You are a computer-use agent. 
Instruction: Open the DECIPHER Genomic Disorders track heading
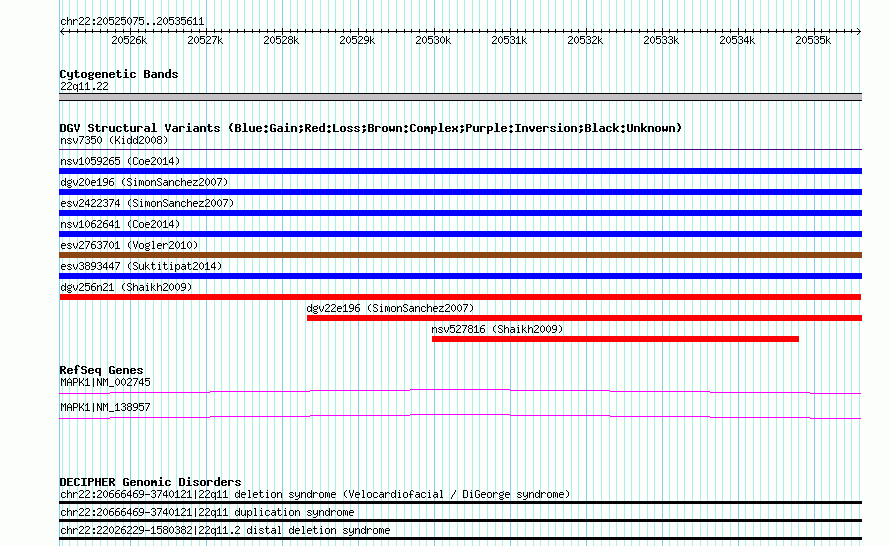pos(150,482)
